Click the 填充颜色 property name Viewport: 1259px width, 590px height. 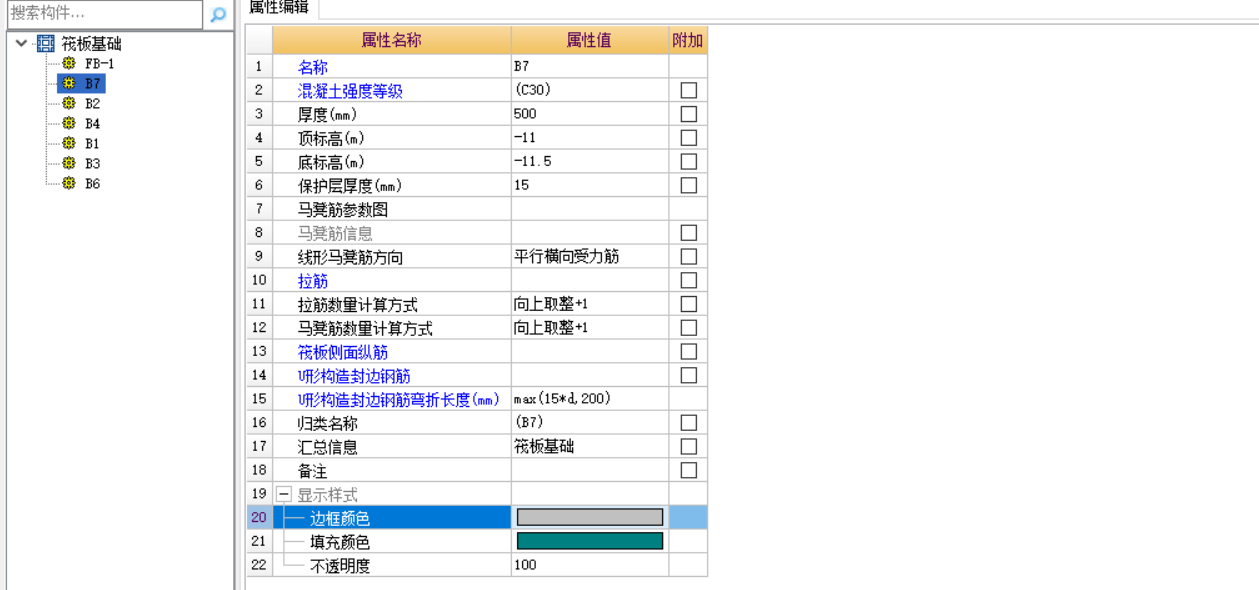[x=340, y=542]
